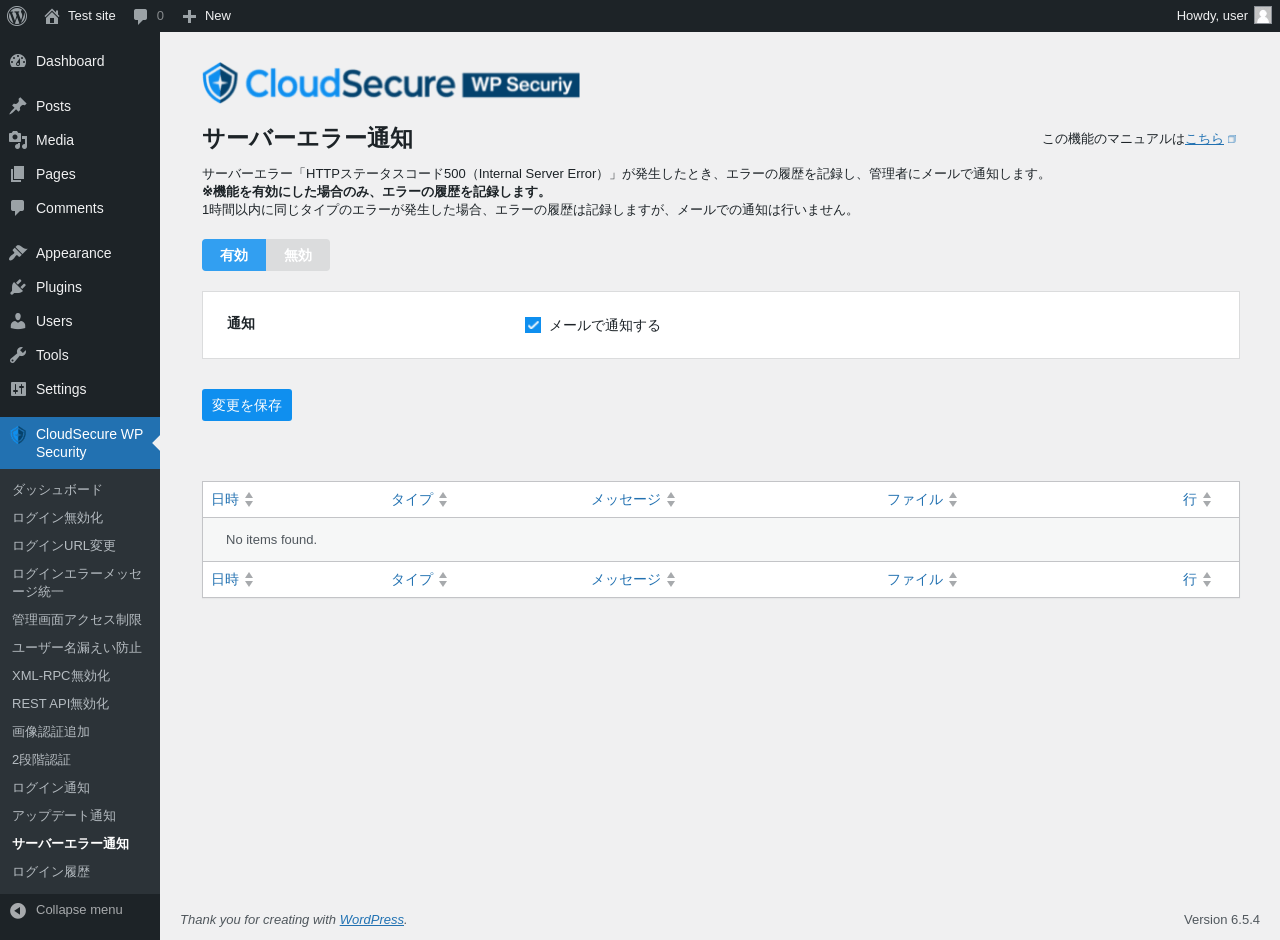
Task: Click the Pages icon in sidebar
Action: click(x=18, y=174)
